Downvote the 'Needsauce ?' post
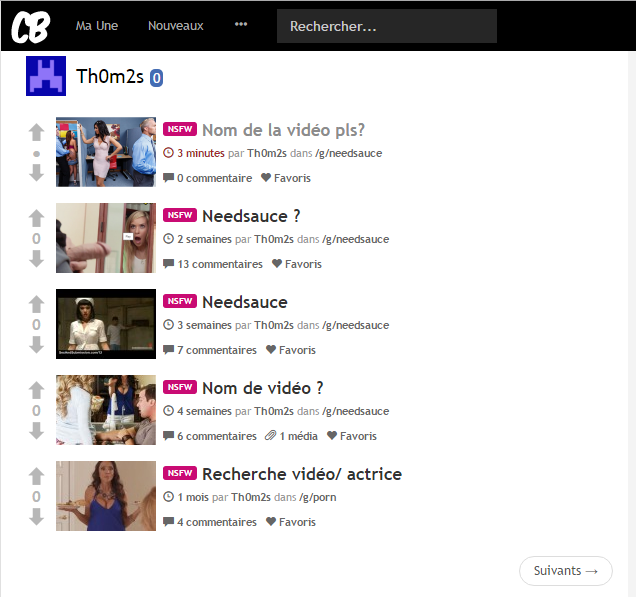636x600 pixels. (x=37, y=260)
